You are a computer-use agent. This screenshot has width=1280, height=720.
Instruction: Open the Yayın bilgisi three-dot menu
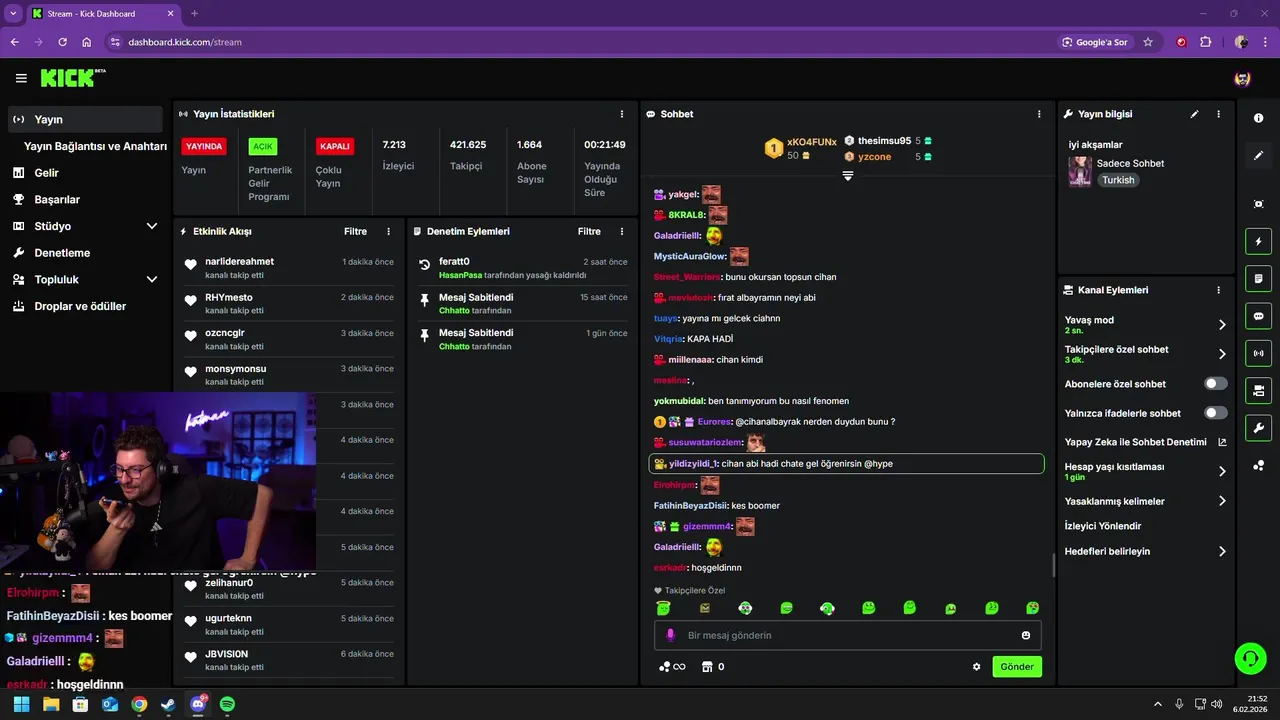(1218, 114)
